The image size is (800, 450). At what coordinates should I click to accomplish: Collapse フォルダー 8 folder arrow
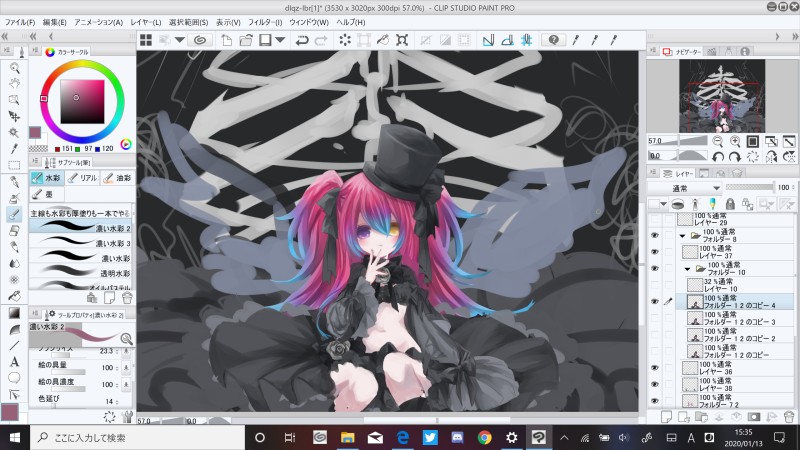[682, 236]
